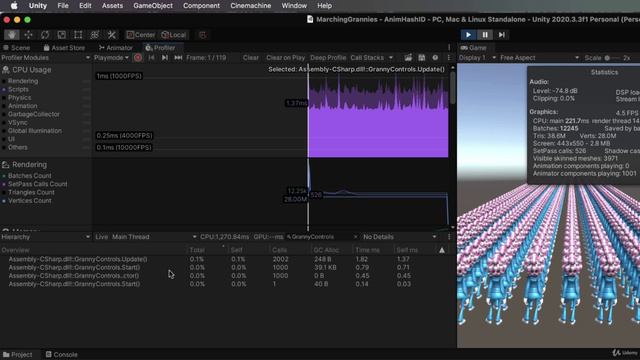Toggle the Profiler record button
Screen dimensions: 640x360
138,58
